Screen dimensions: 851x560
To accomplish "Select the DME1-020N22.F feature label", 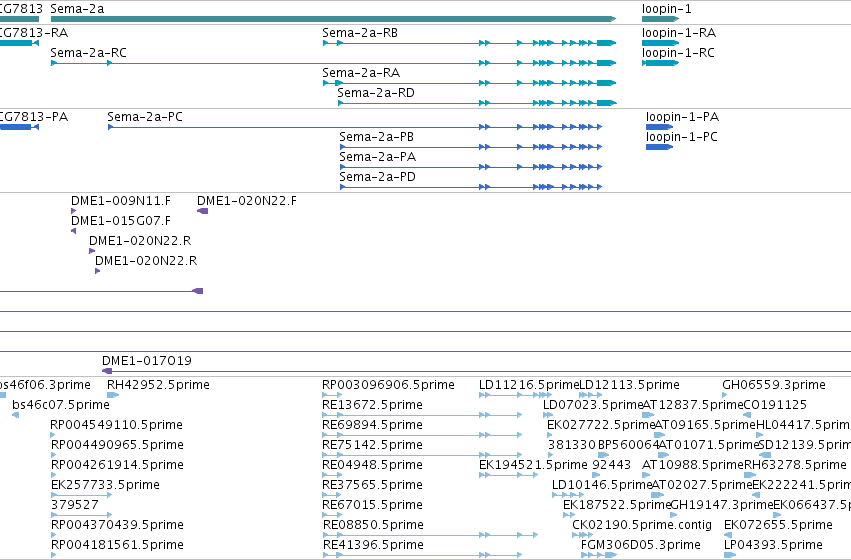I will coord(246,201).
